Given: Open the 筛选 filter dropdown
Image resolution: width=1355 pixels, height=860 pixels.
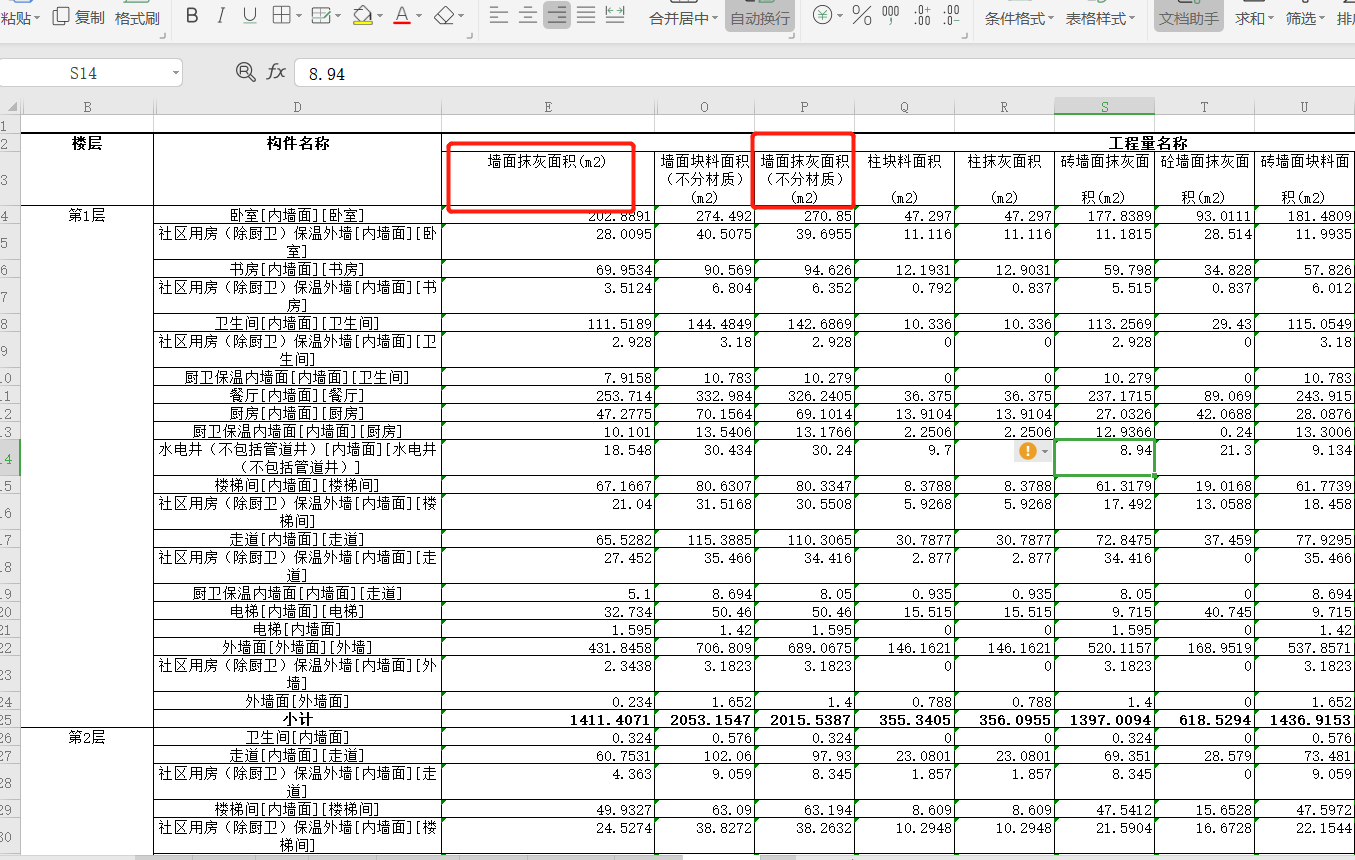Looking at the screenshot, I should [x=1306, y=18].
